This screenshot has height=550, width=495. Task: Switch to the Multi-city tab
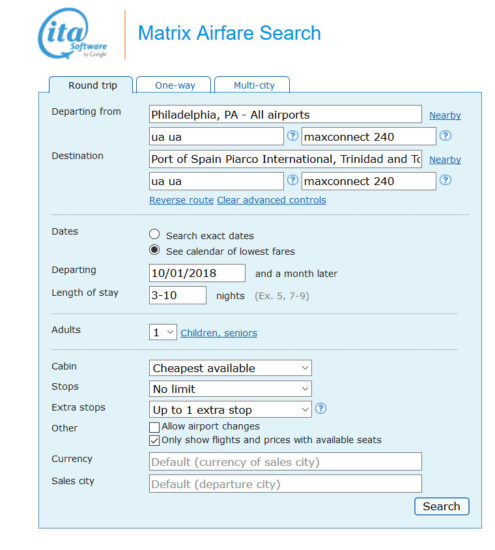(252, 85)
